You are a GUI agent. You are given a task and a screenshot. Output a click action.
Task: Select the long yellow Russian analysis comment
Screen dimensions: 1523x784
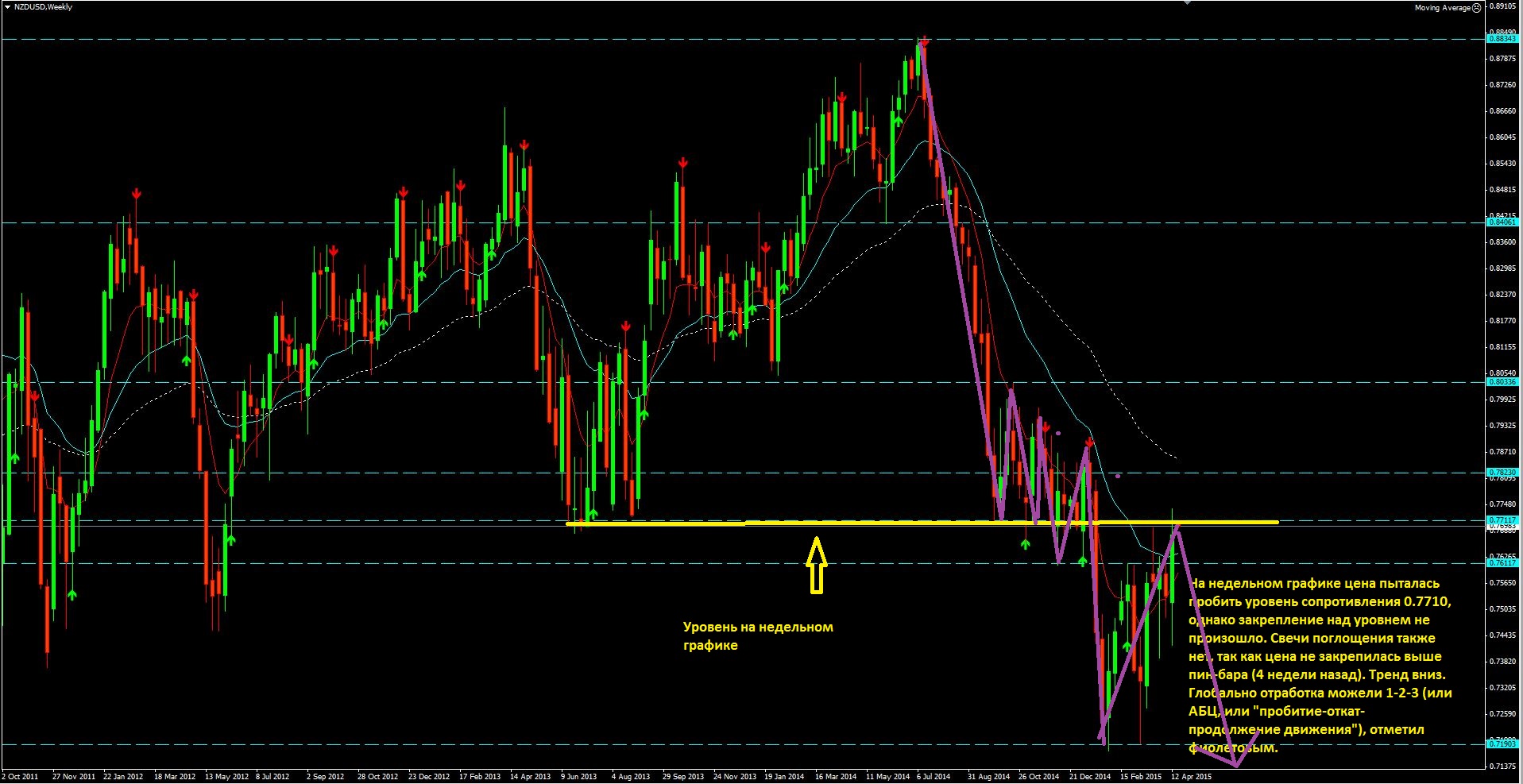[x=1320, y=666]
